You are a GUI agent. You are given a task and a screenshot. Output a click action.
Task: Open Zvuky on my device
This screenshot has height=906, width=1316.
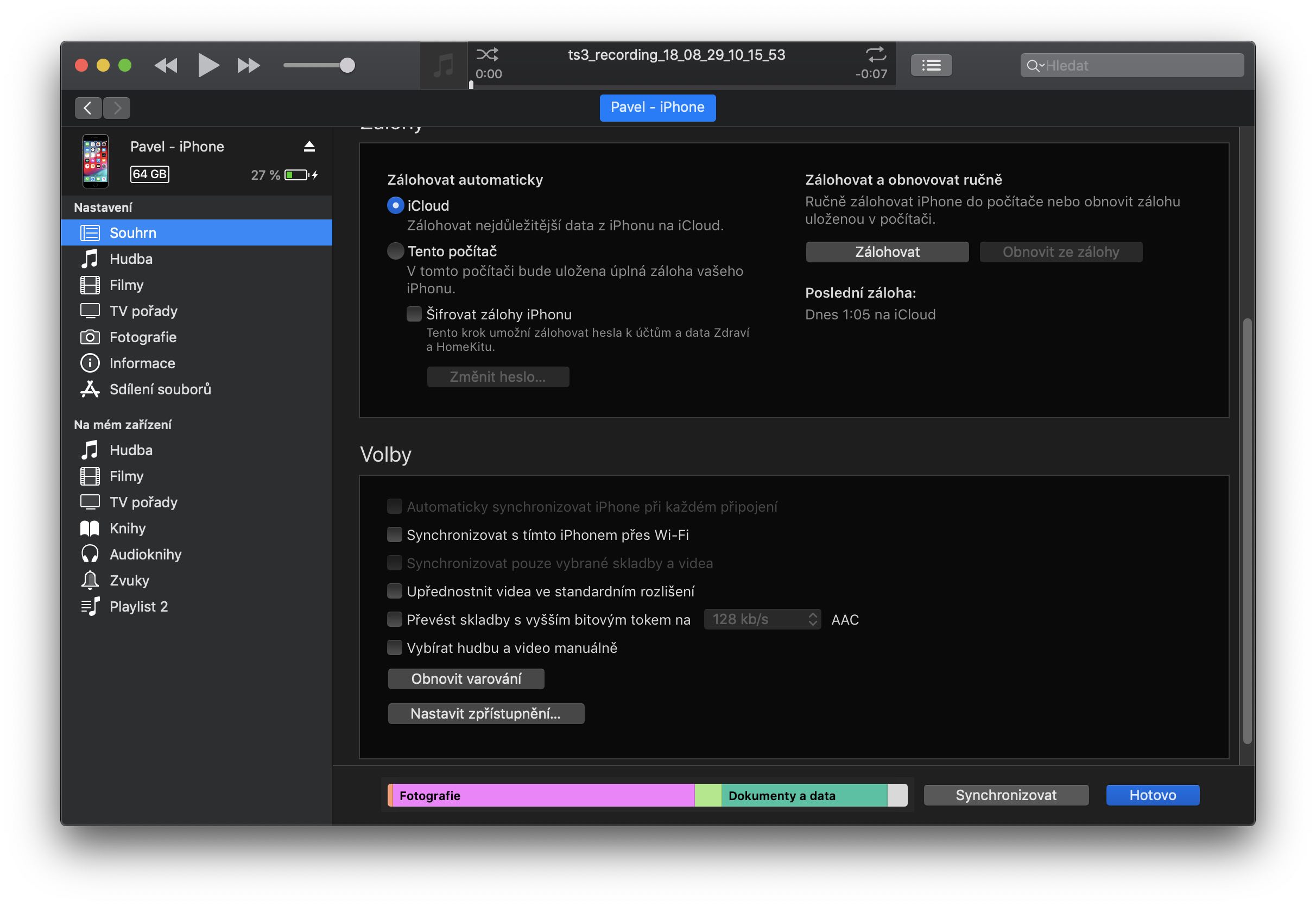(x=197, y=581)
